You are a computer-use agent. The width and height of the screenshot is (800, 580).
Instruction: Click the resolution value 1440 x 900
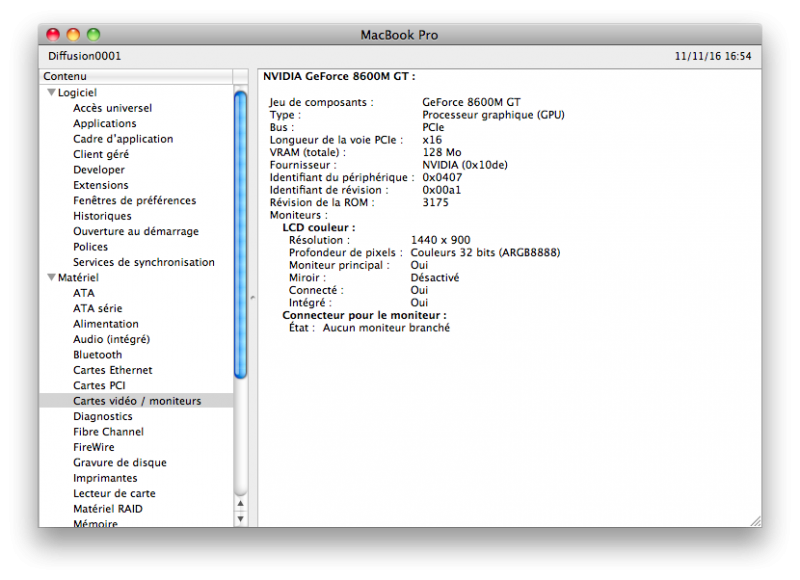tap(440, 240)
